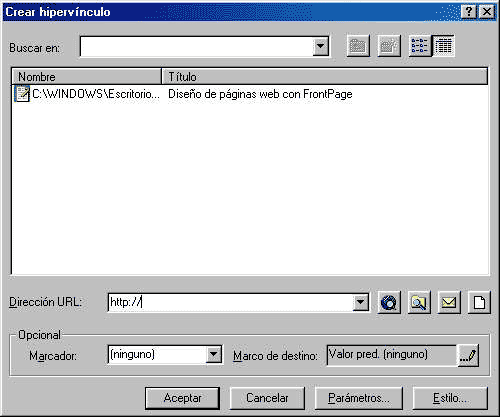Create new page and link icon
Image resolution: width=500 pixels, height=417 pixels.
(x=479, y=302)
